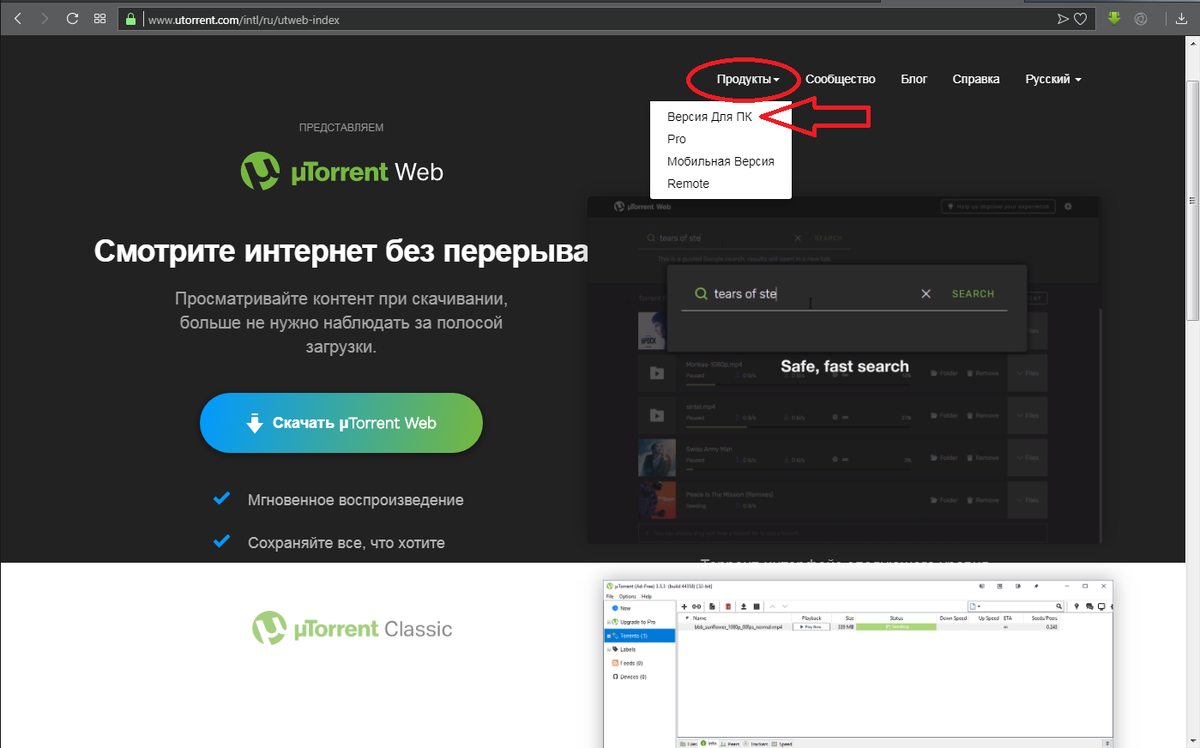Click the green Seeding progress bar
The height and width of the screenshot is (748, 1200).
point(896,626)
